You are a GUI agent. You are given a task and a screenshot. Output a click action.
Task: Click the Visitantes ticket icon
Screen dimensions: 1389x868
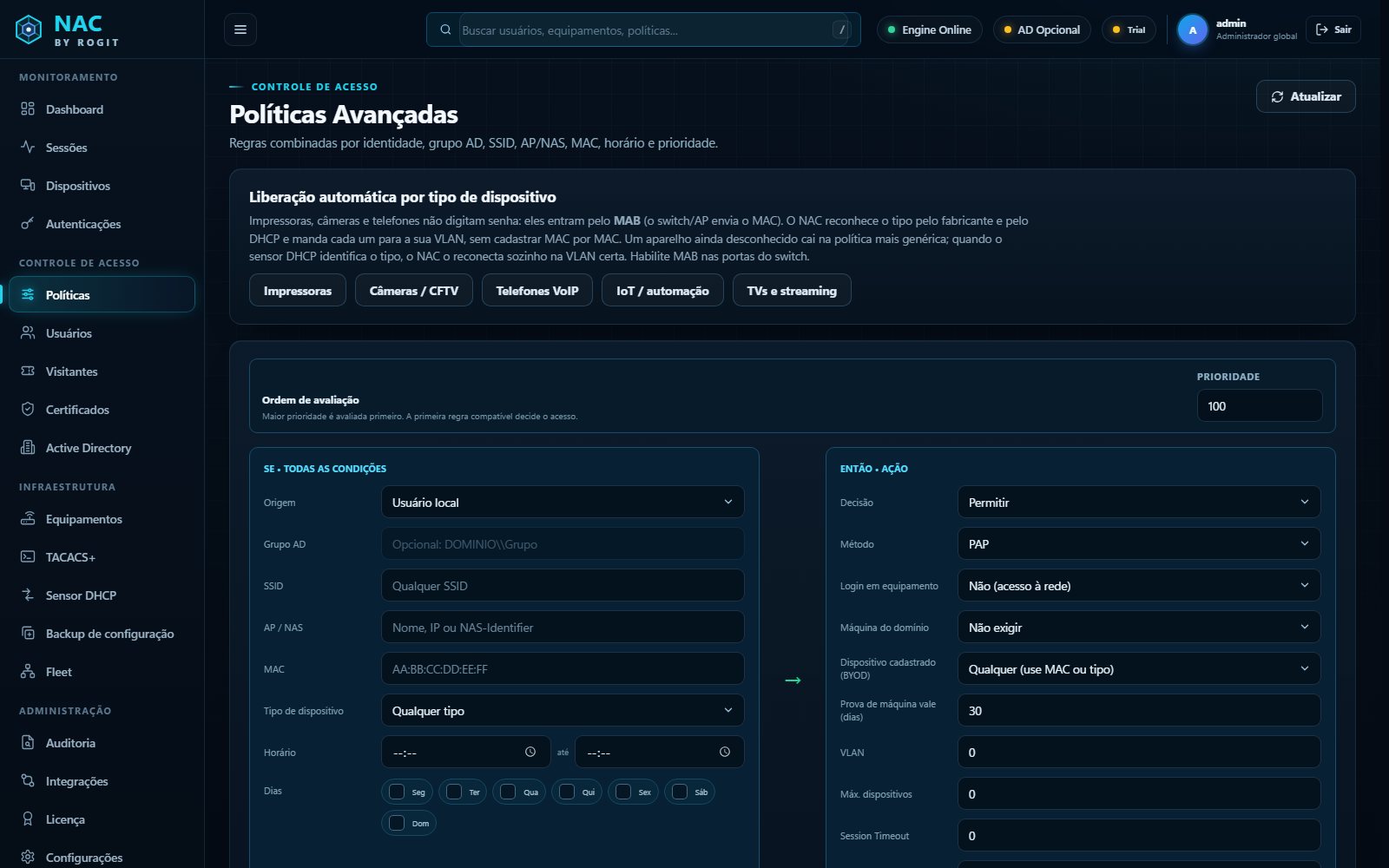(28, 372)
